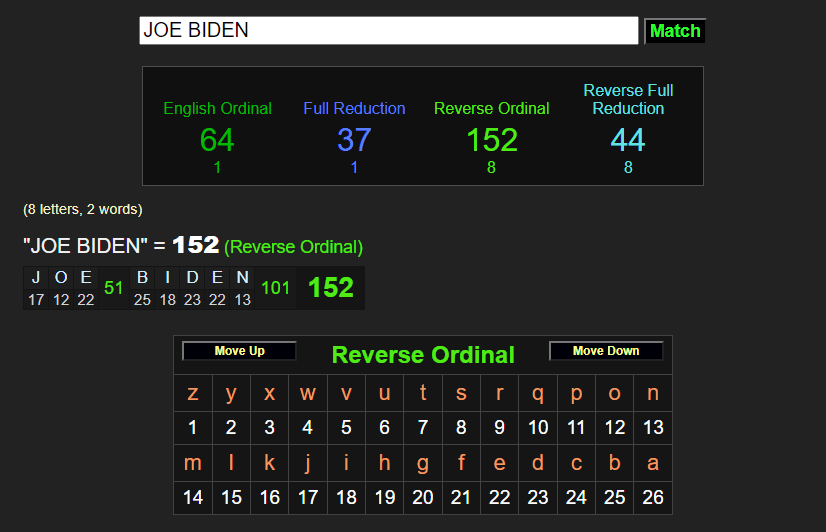Select the Reverse Ordinal cipher label

pyautogui.click(x=491, y=108)
